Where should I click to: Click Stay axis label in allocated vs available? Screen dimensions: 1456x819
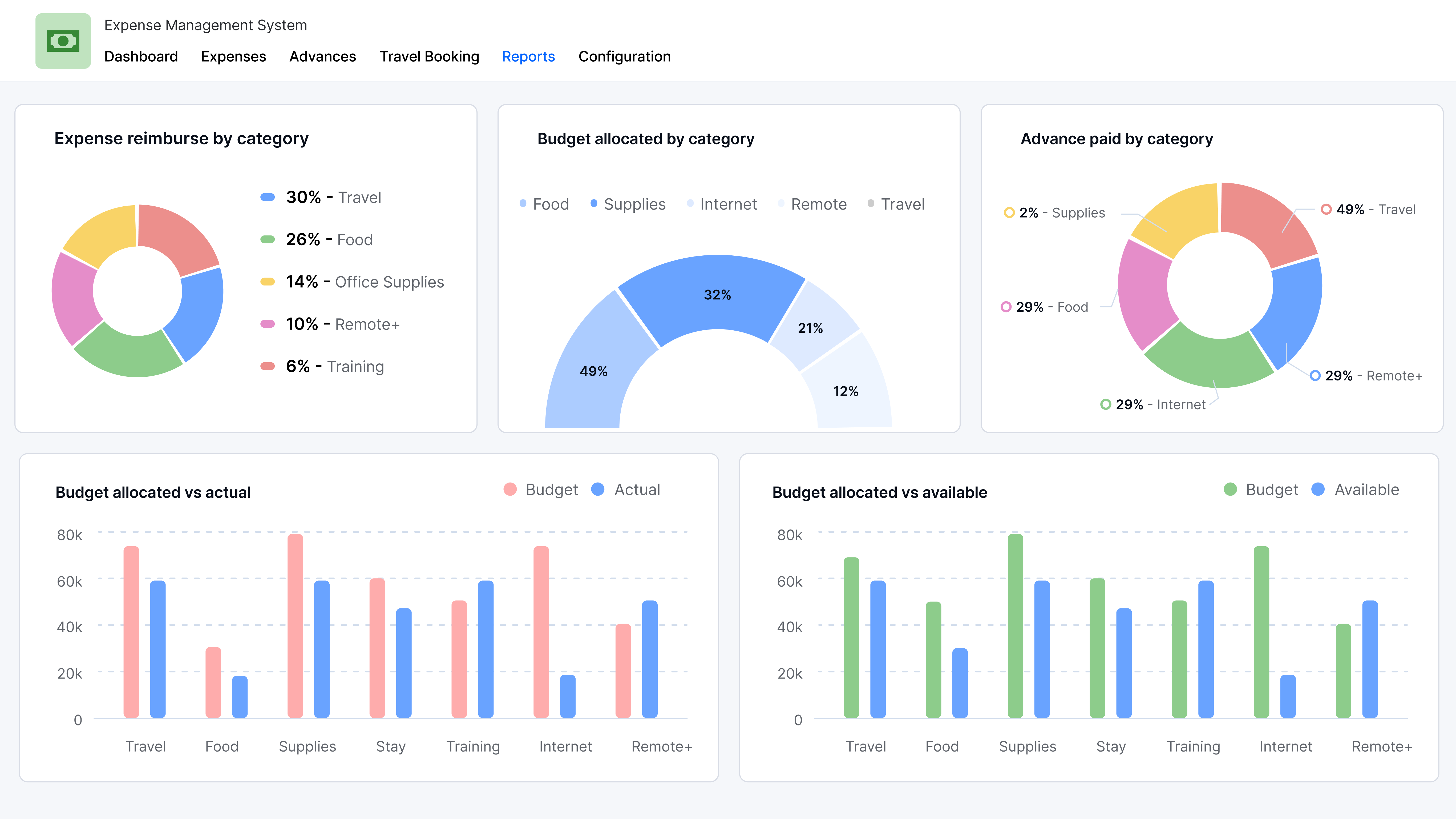[x=1111, y=746]
